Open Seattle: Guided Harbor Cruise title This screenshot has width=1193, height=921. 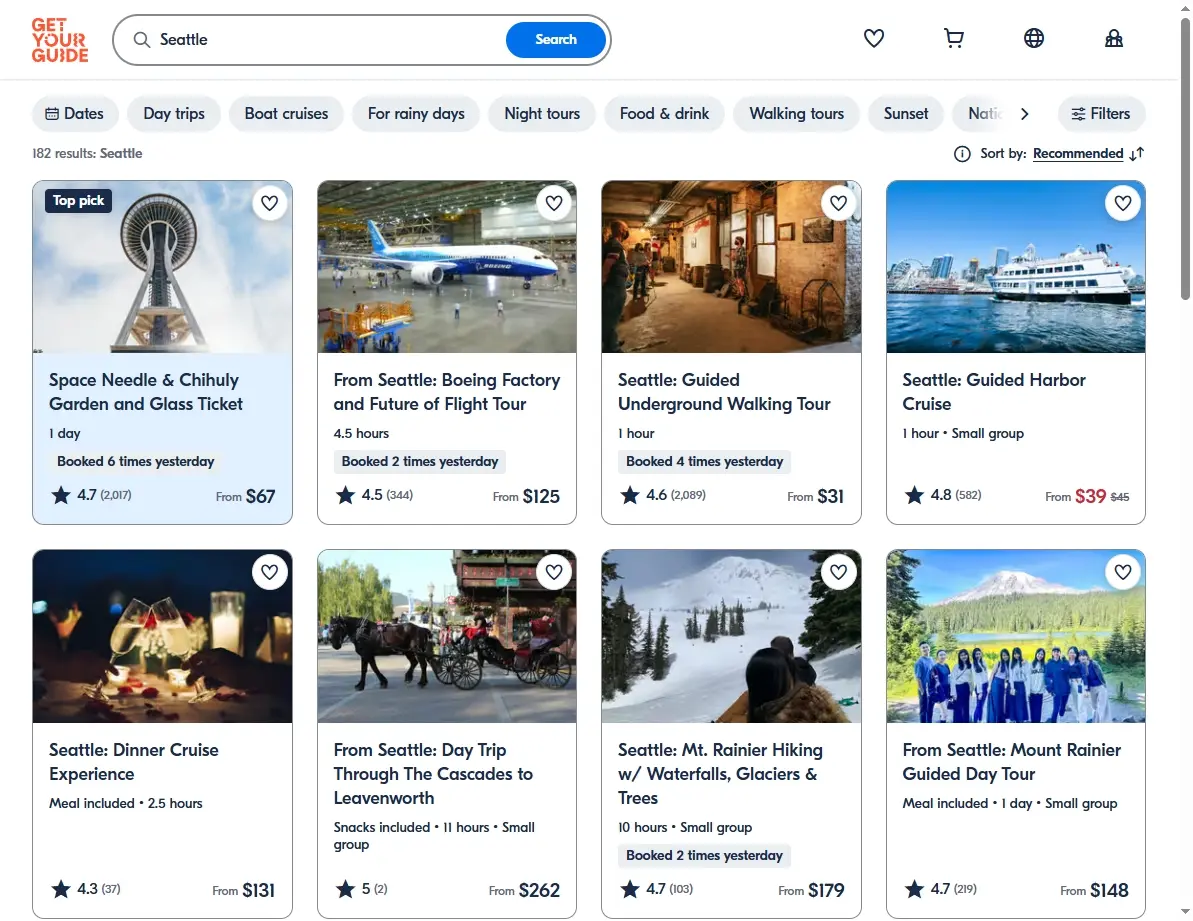point(994,392)
